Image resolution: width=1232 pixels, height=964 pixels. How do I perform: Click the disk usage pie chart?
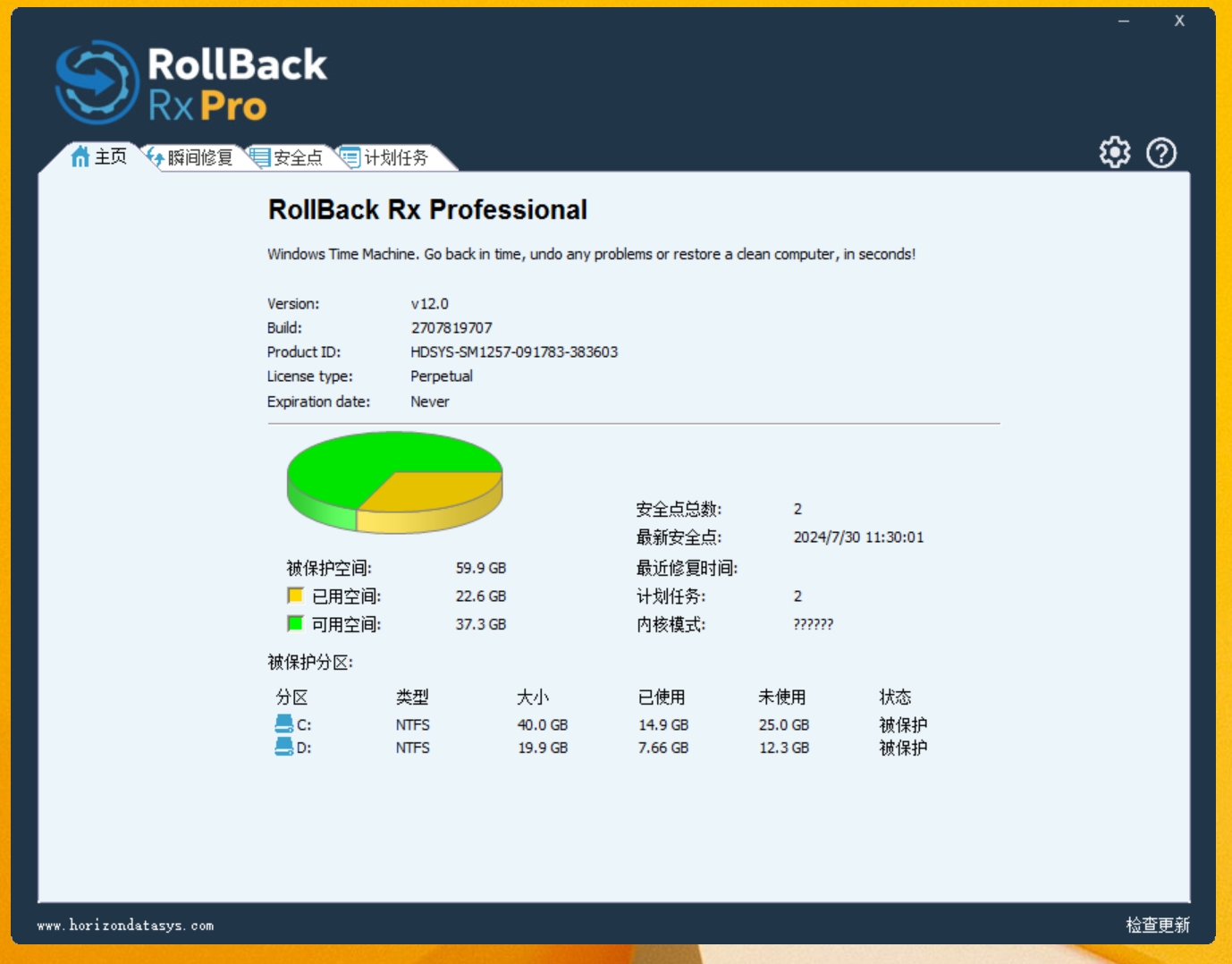394,481
